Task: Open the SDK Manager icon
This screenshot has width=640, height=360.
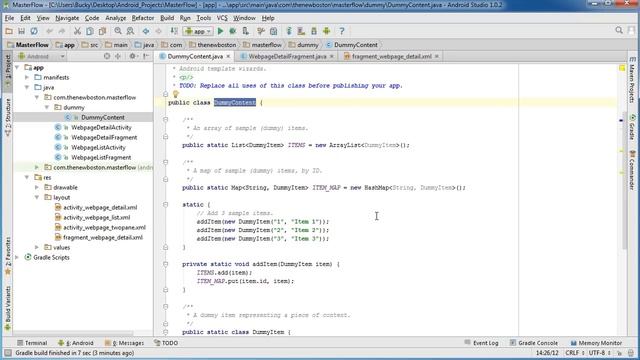Action: (x=314, y=31)
